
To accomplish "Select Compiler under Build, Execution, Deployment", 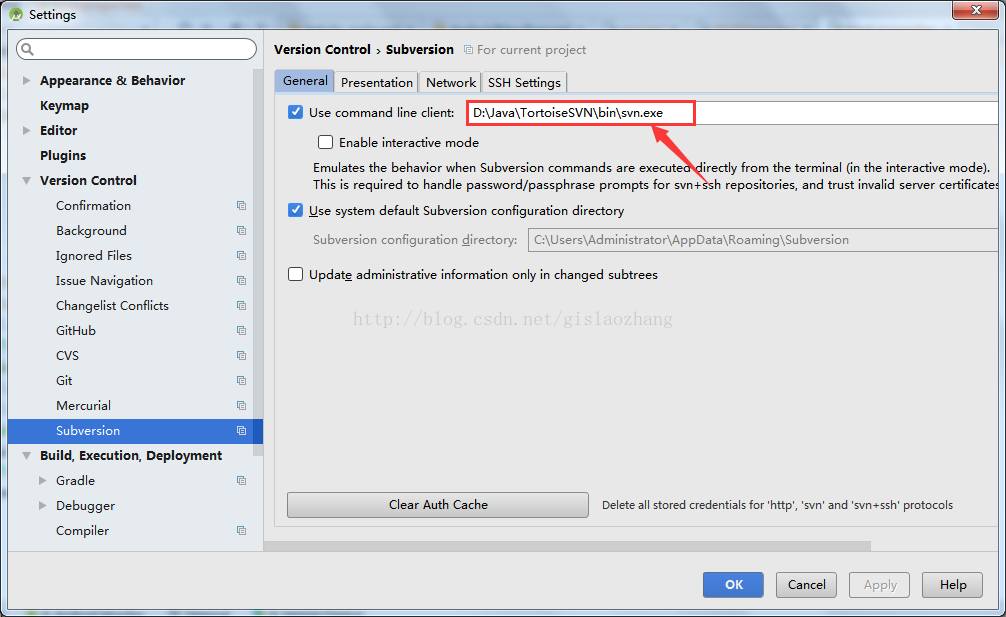I will [82, 530].
